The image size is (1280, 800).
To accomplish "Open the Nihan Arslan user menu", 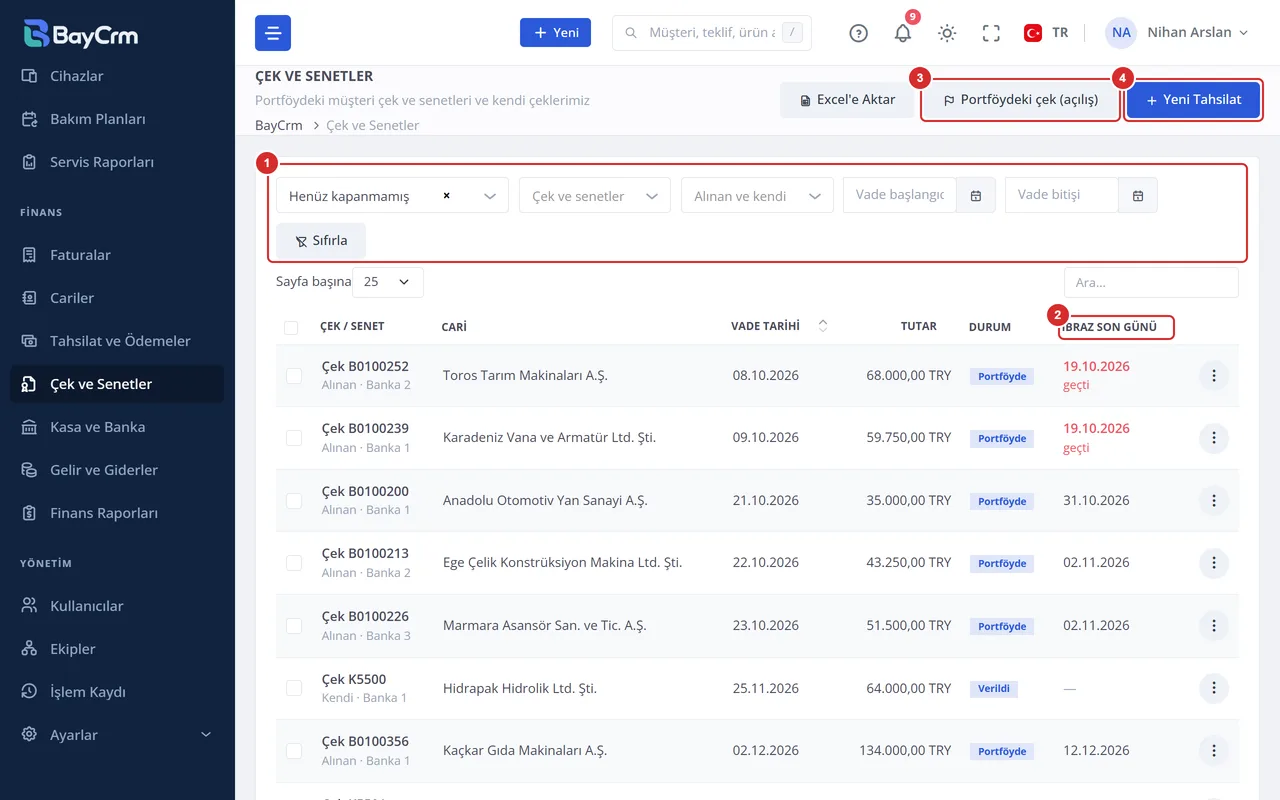I will (1178, 33).
